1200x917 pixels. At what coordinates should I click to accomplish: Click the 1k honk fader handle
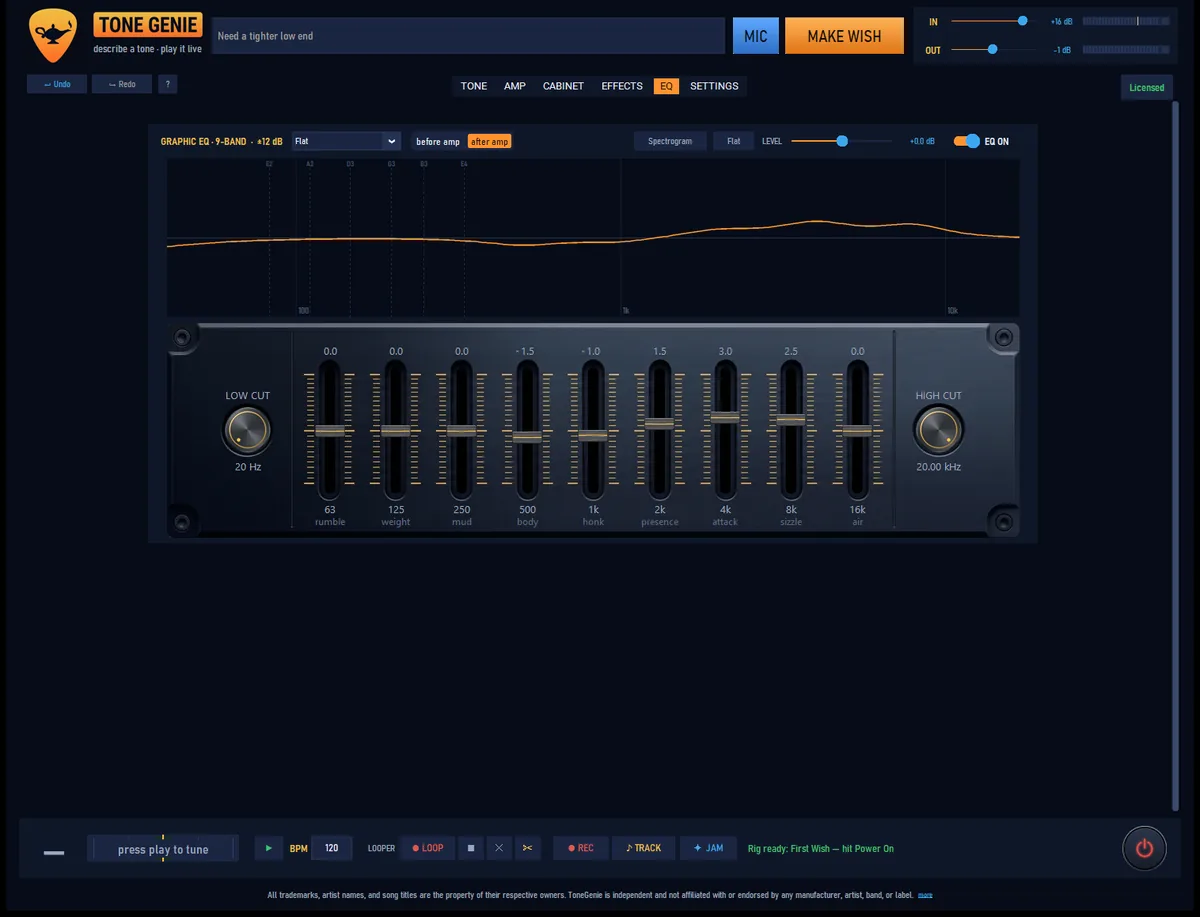[x=593, y=435]
